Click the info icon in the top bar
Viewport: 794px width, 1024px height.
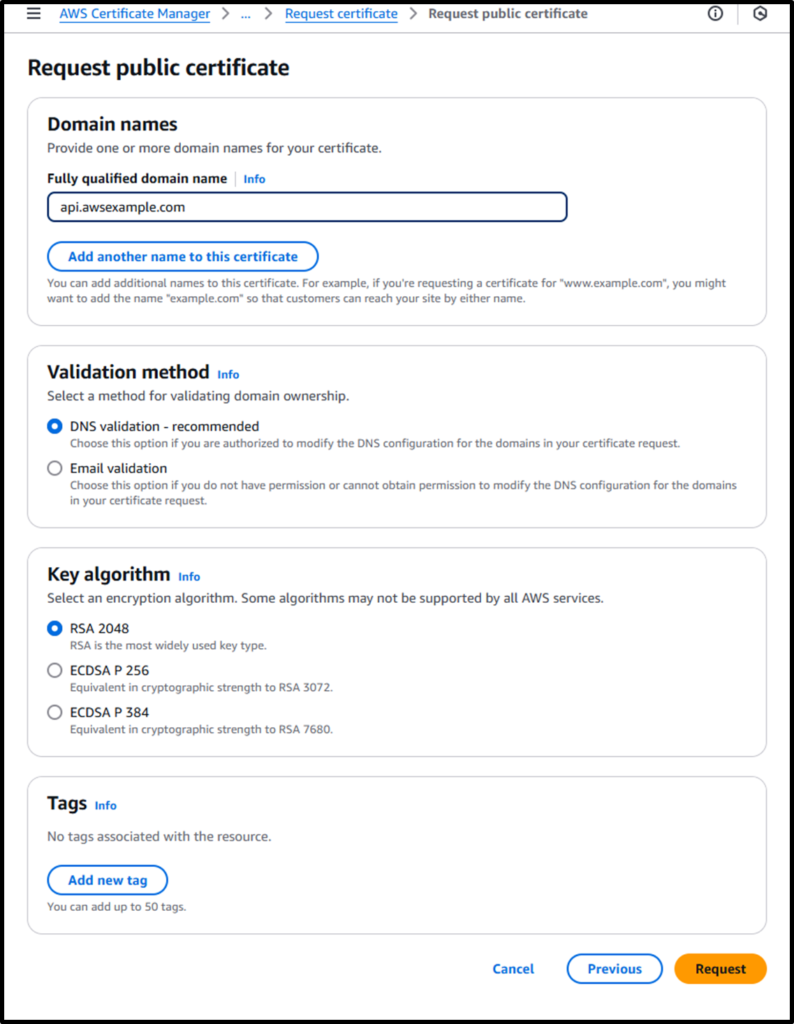point(715,14)
